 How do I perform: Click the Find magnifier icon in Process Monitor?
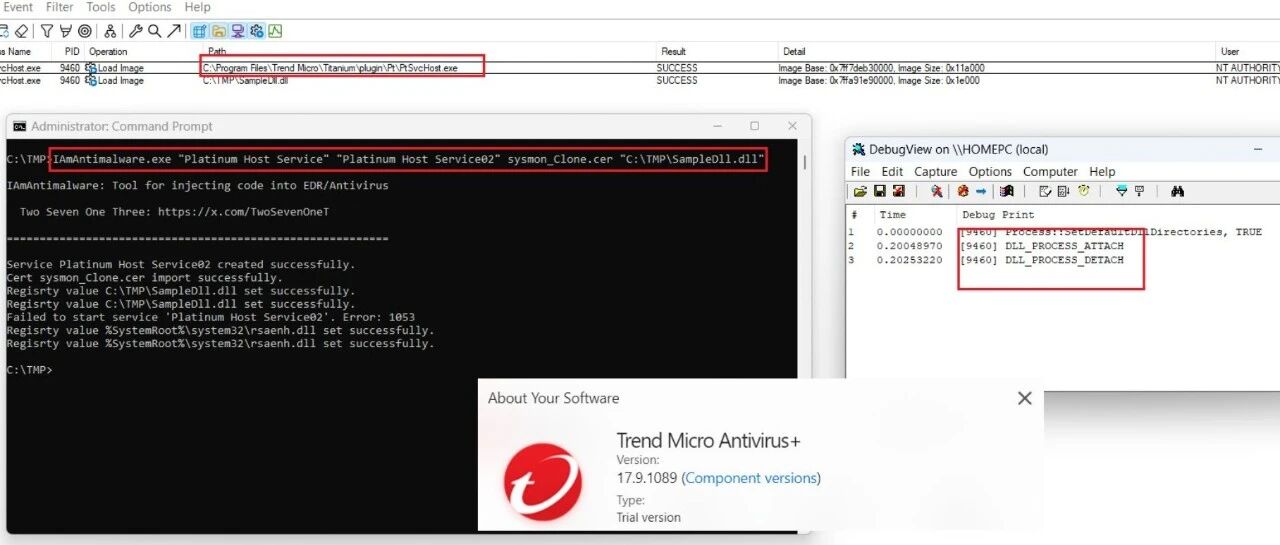point(155,31)
